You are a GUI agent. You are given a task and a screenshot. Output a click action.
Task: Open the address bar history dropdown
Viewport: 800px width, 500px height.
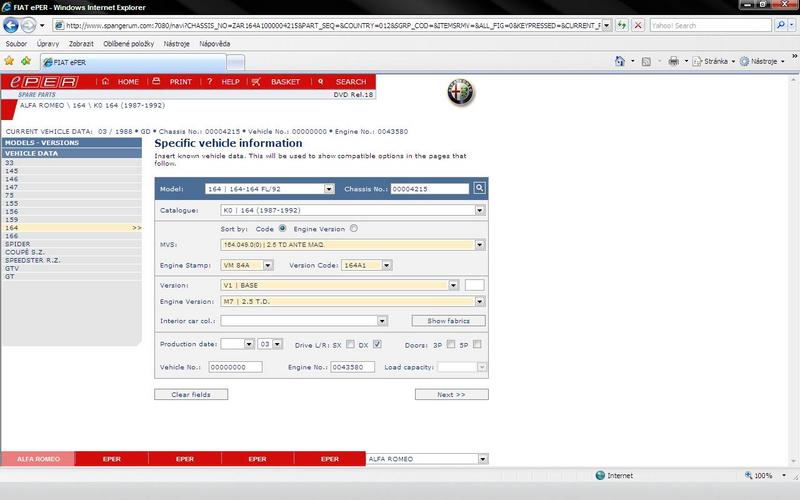coord(606,25)
